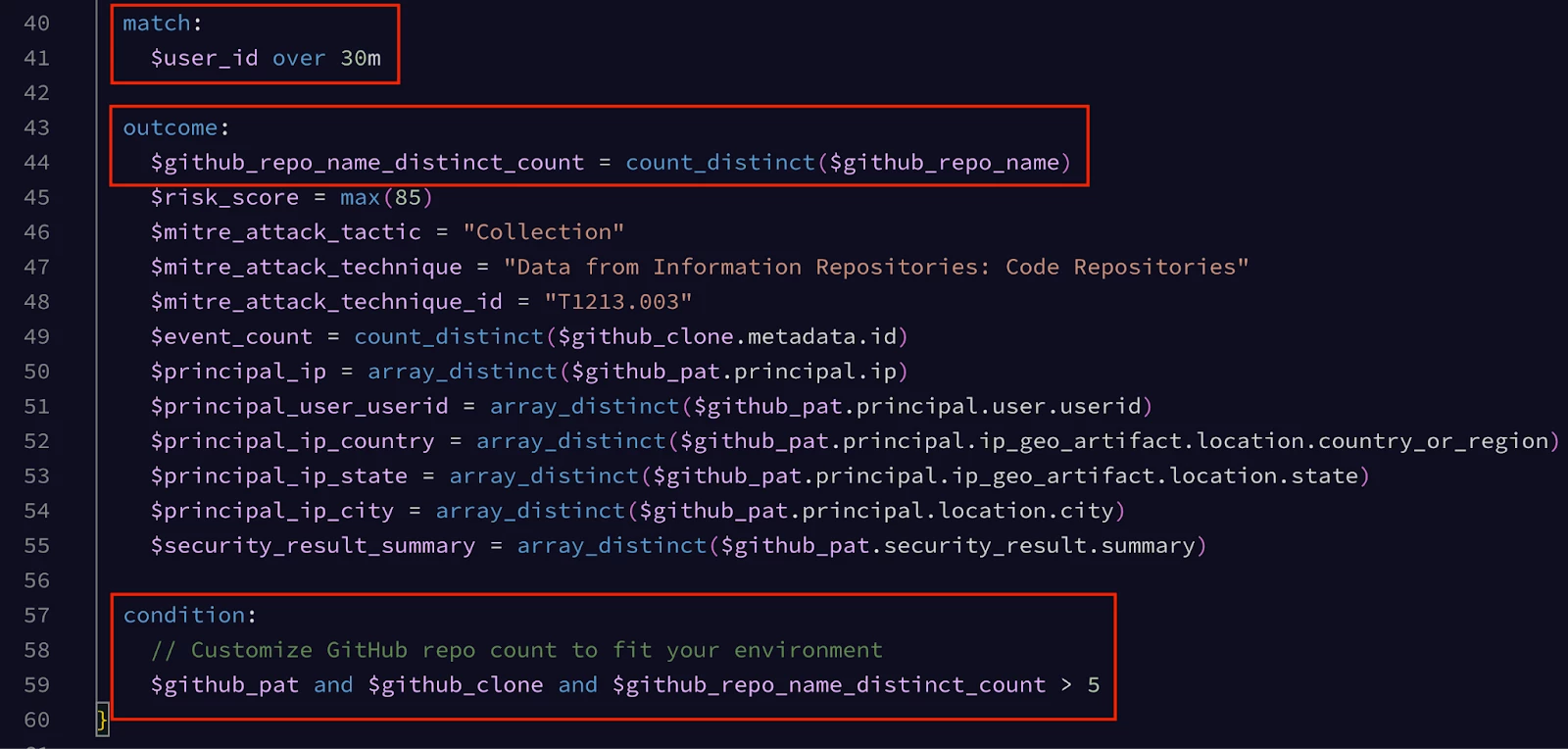Image resolution: width=1568 pixels, height=749 pixels.
Task: Click the 'match:' section keyword
Action: point(163,24)
